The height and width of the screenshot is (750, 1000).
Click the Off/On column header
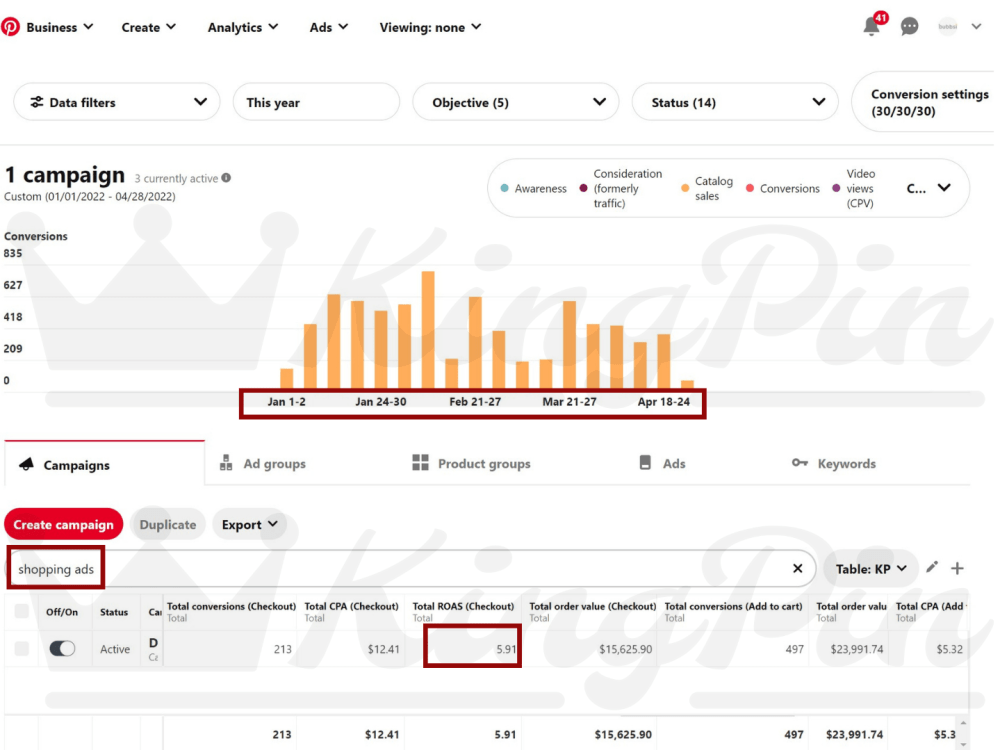coord(62,612)
